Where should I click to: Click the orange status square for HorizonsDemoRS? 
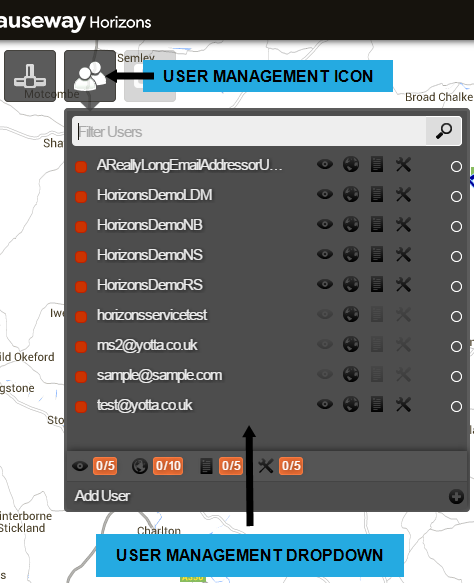(x=81, y=287)
